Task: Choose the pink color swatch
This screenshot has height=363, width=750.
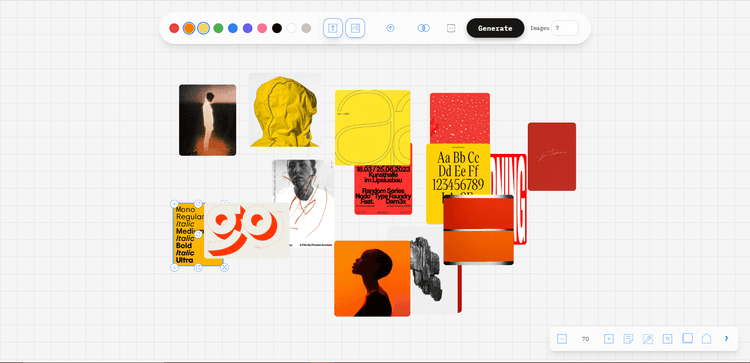Action: (262, 28)
